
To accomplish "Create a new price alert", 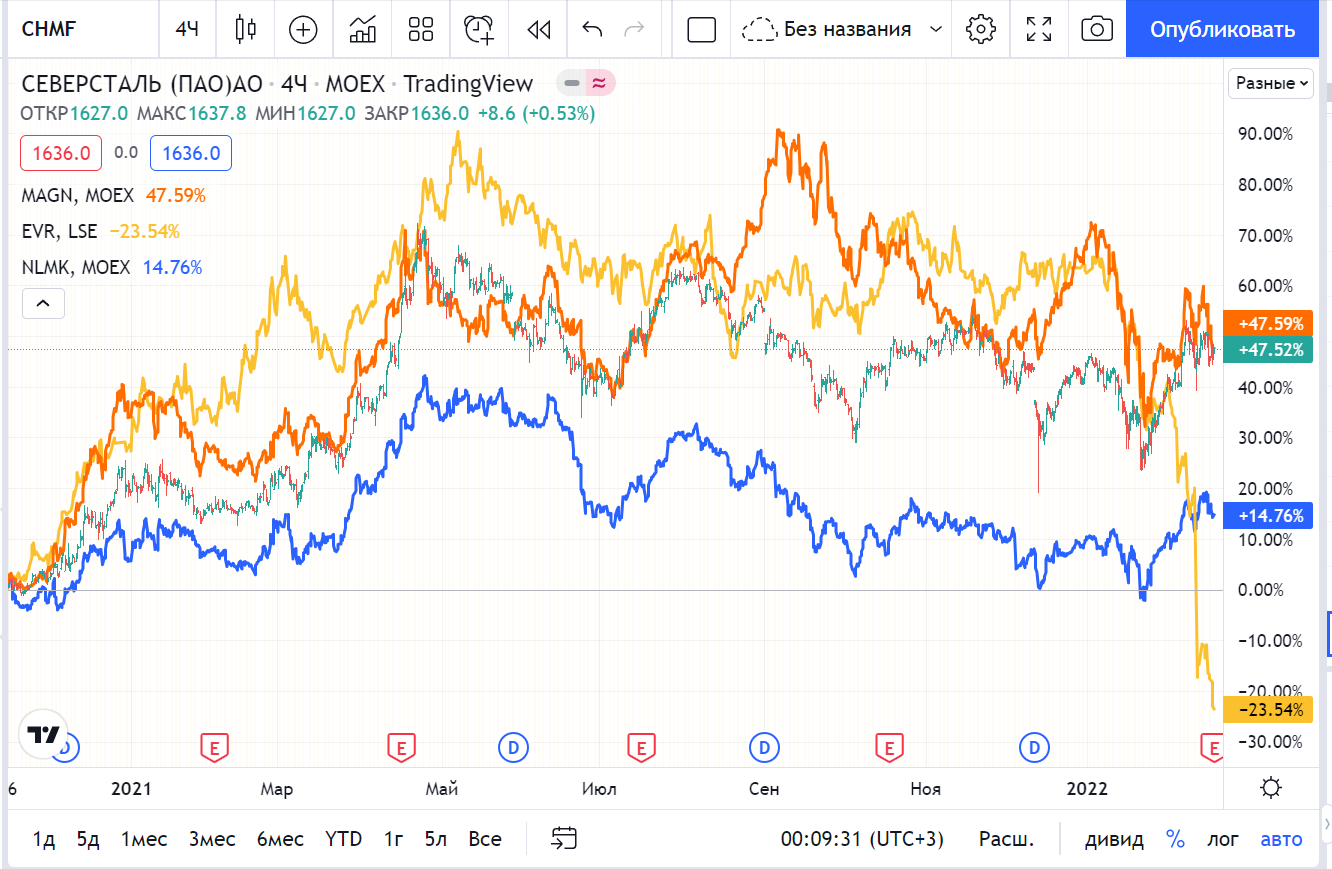I will click(x=480, y=29).
